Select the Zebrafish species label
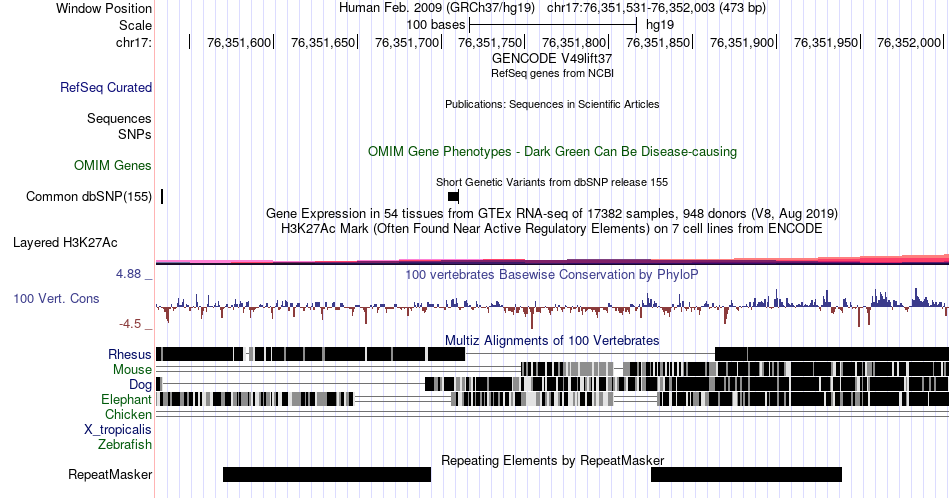The height and width of the screenshot is (498, 950). tap(125, 444)
